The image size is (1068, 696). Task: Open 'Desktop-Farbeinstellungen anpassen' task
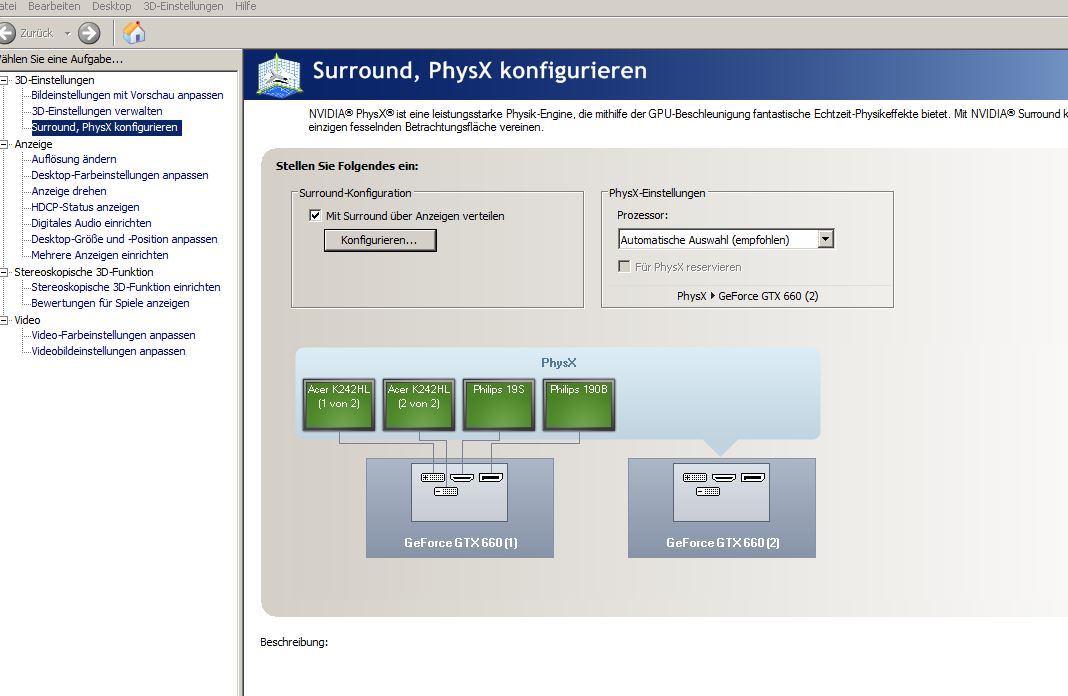click(120, 175)
